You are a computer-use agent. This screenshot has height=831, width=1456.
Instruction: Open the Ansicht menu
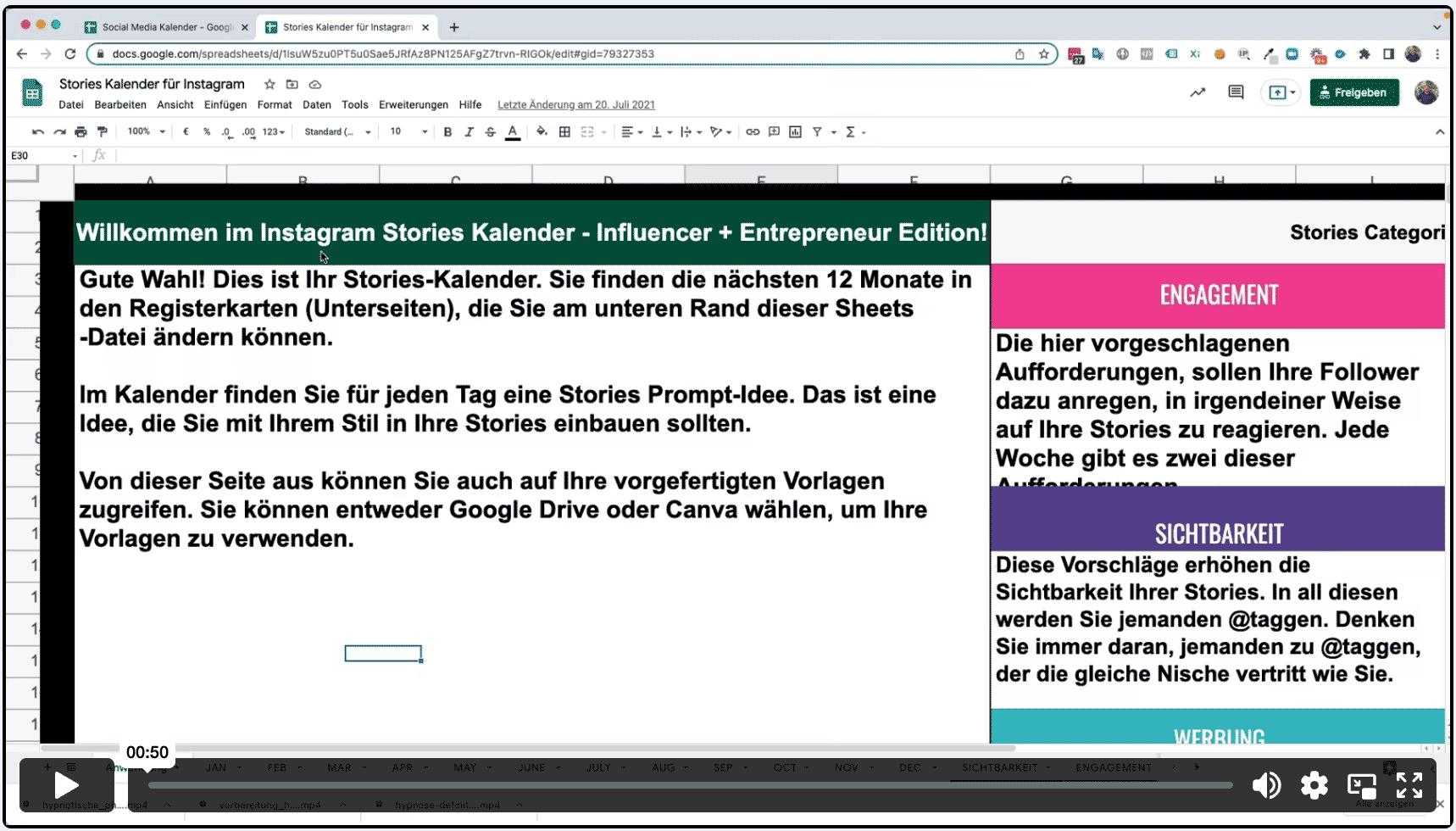175,105
